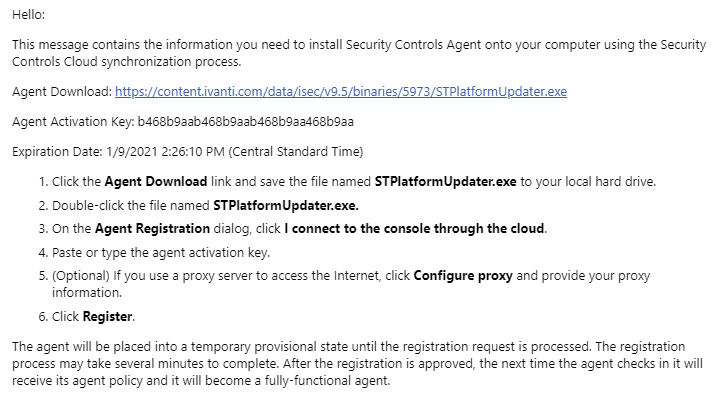Click bold 'Agent Download' in step 1
Image resolution: width=718 pixels, height=399 pixels.
pyautogui.click(x=156, y=182)
